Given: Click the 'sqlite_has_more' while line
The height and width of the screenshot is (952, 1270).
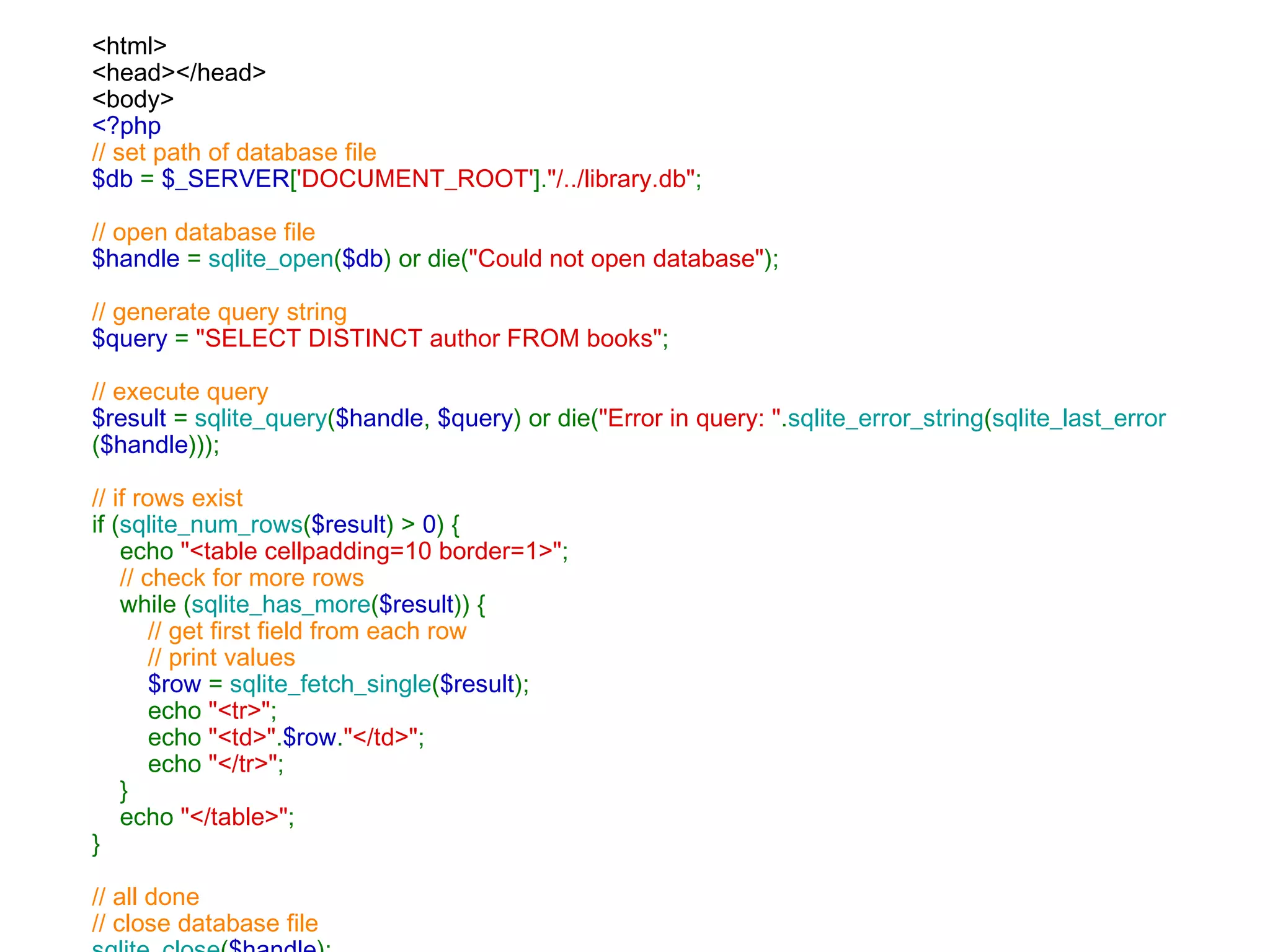Looking at the screenshot, I should pos(303,605).
